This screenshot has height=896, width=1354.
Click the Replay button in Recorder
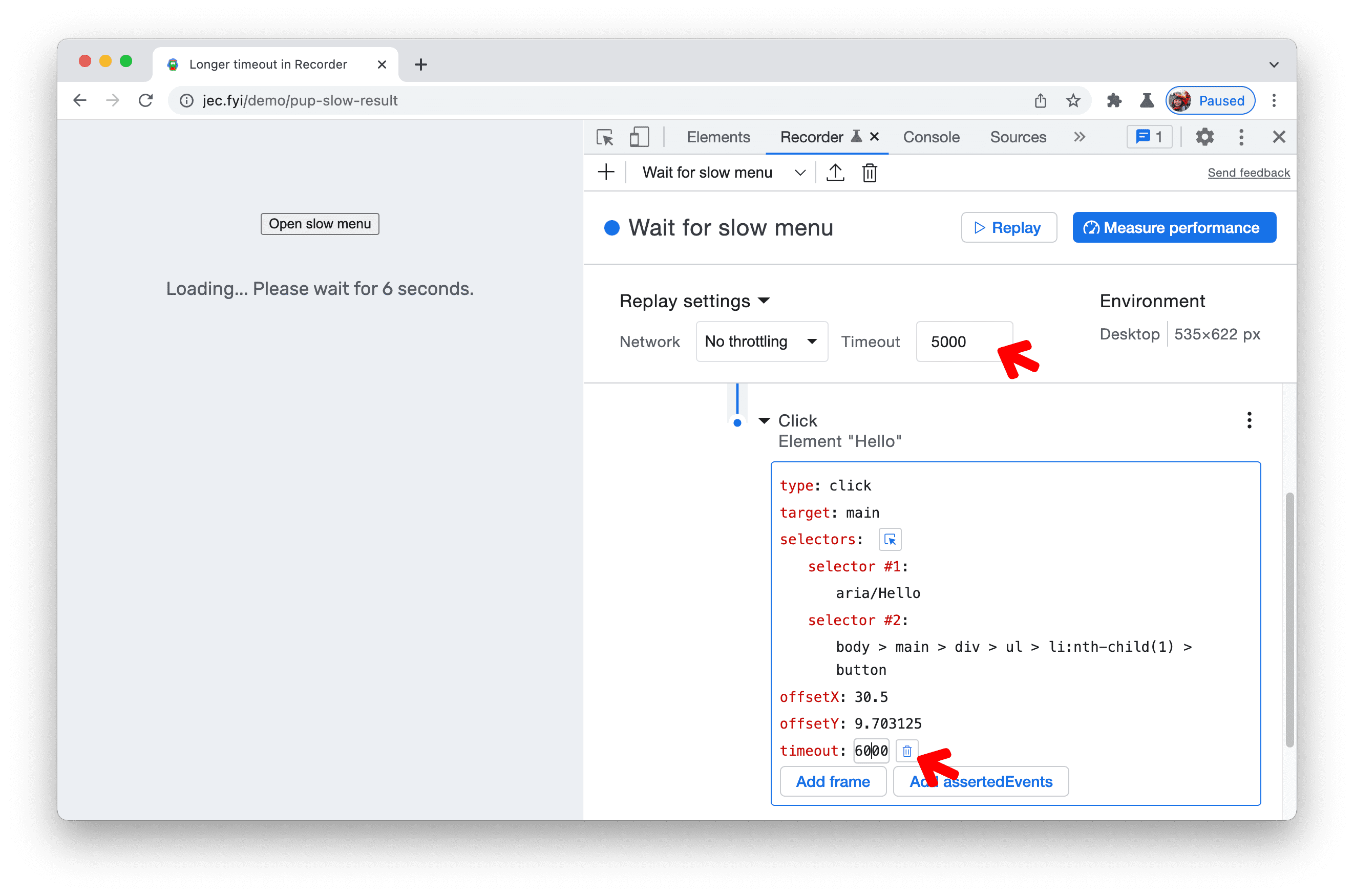[x=1008, y=228]
